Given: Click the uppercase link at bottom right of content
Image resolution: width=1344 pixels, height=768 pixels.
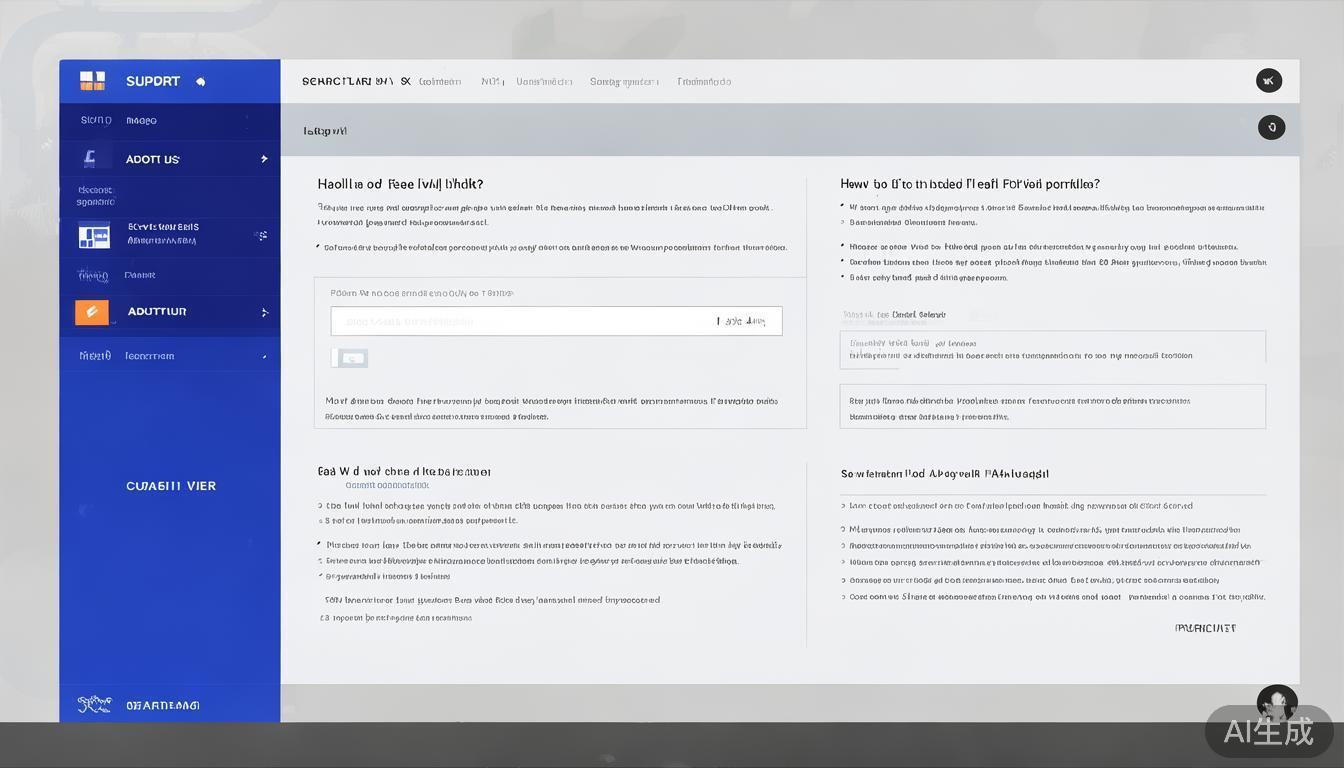Looking at the screenshot, I should [x=1205, y=628].
